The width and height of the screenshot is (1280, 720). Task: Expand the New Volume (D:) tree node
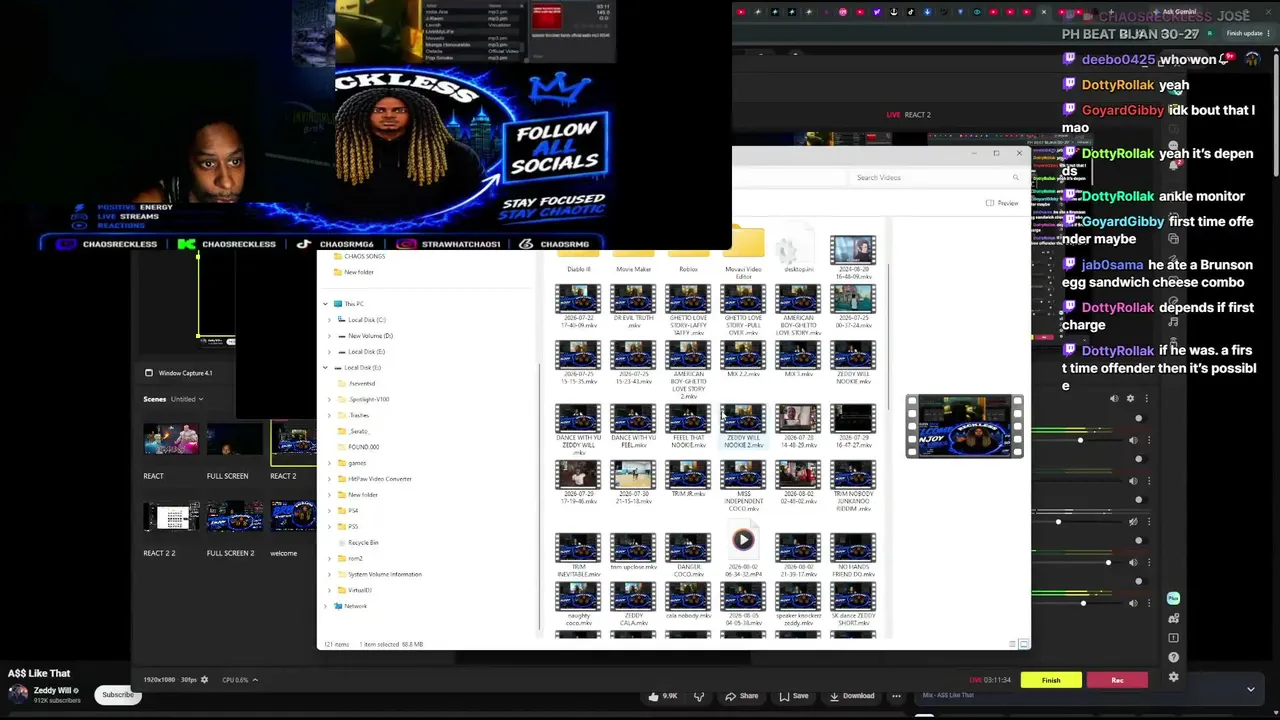(x=330, y=336)
